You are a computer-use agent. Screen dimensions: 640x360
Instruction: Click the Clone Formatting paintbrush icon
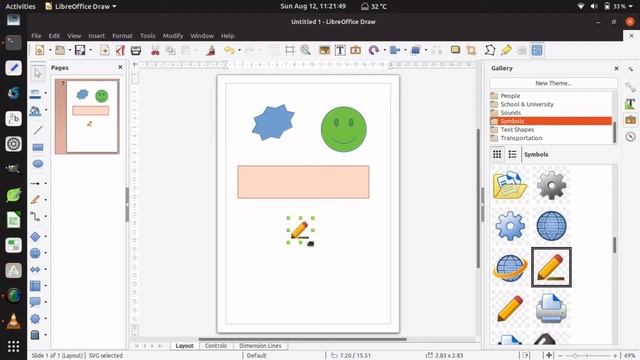[x=211, y=50]
